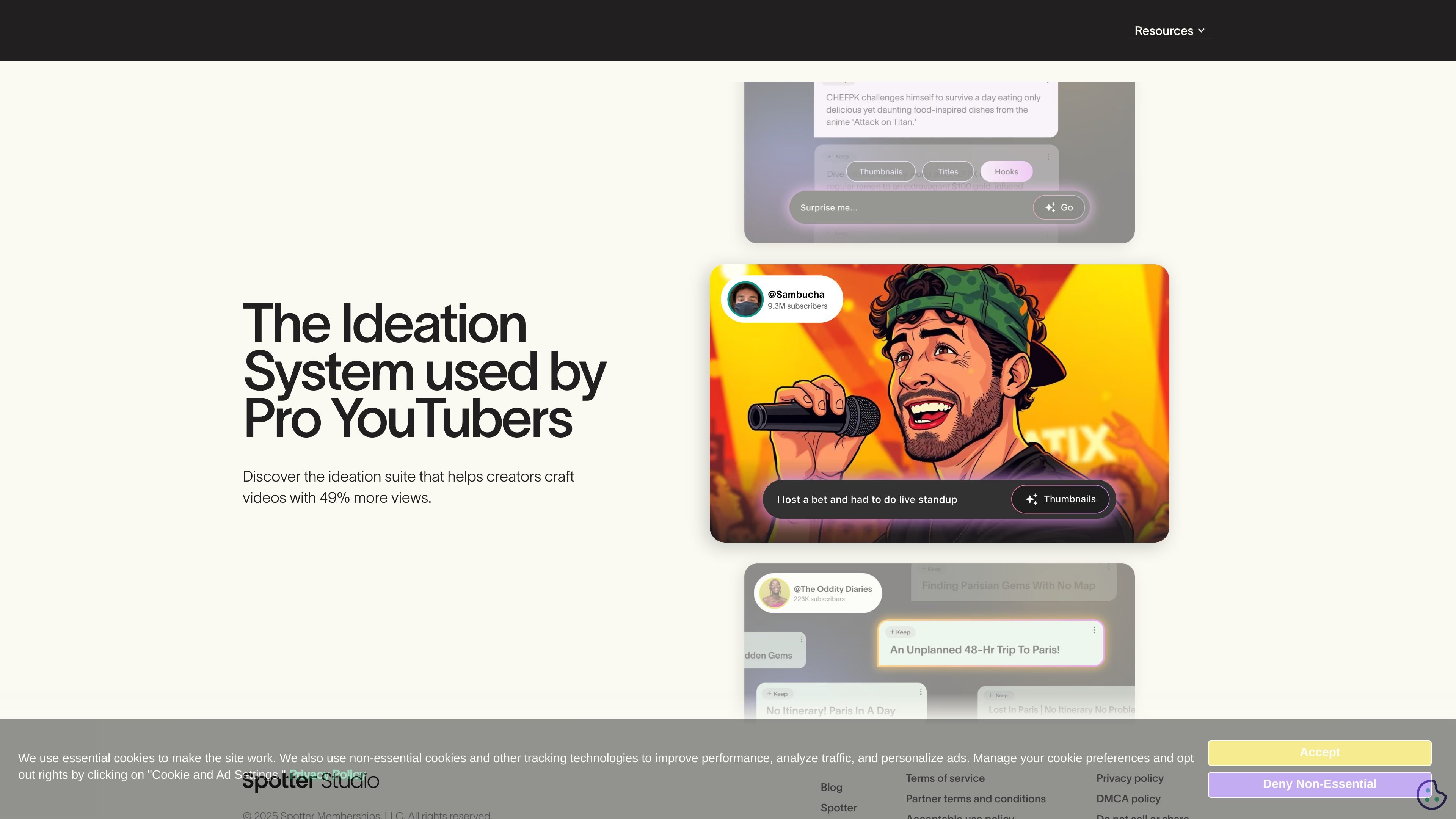Open kebab menu on No Itinerary card
Viewport: 1456px width, 819px height.
[920, 691]
